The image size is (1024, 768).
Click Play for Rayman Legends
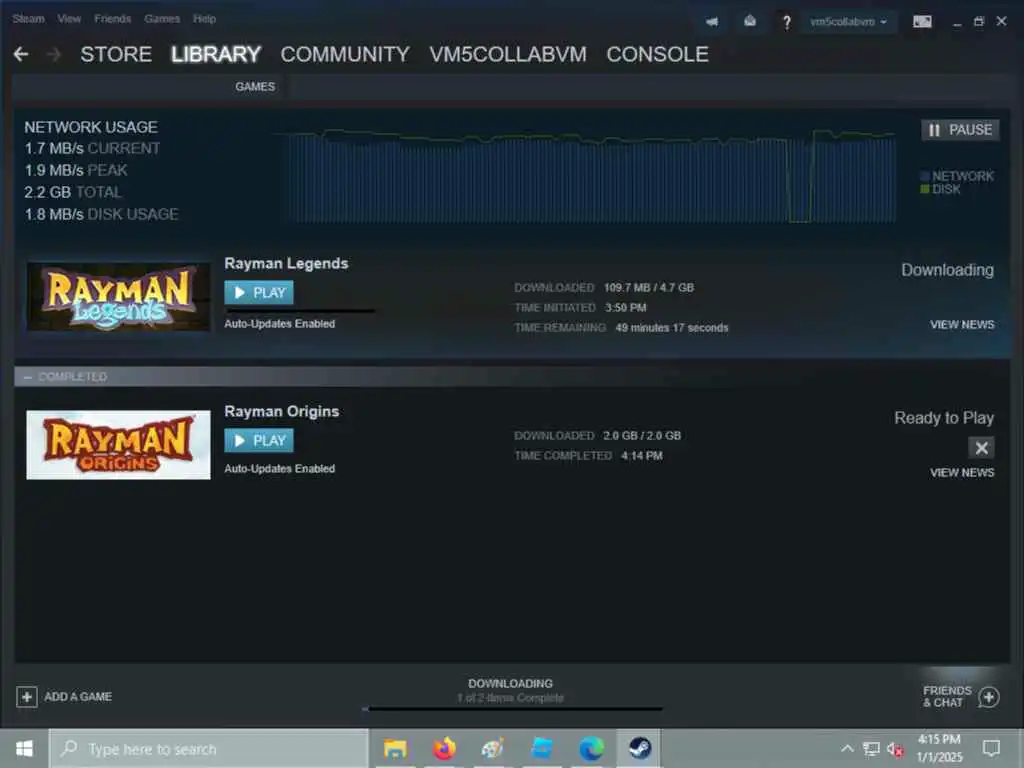[x=259, y=293]
